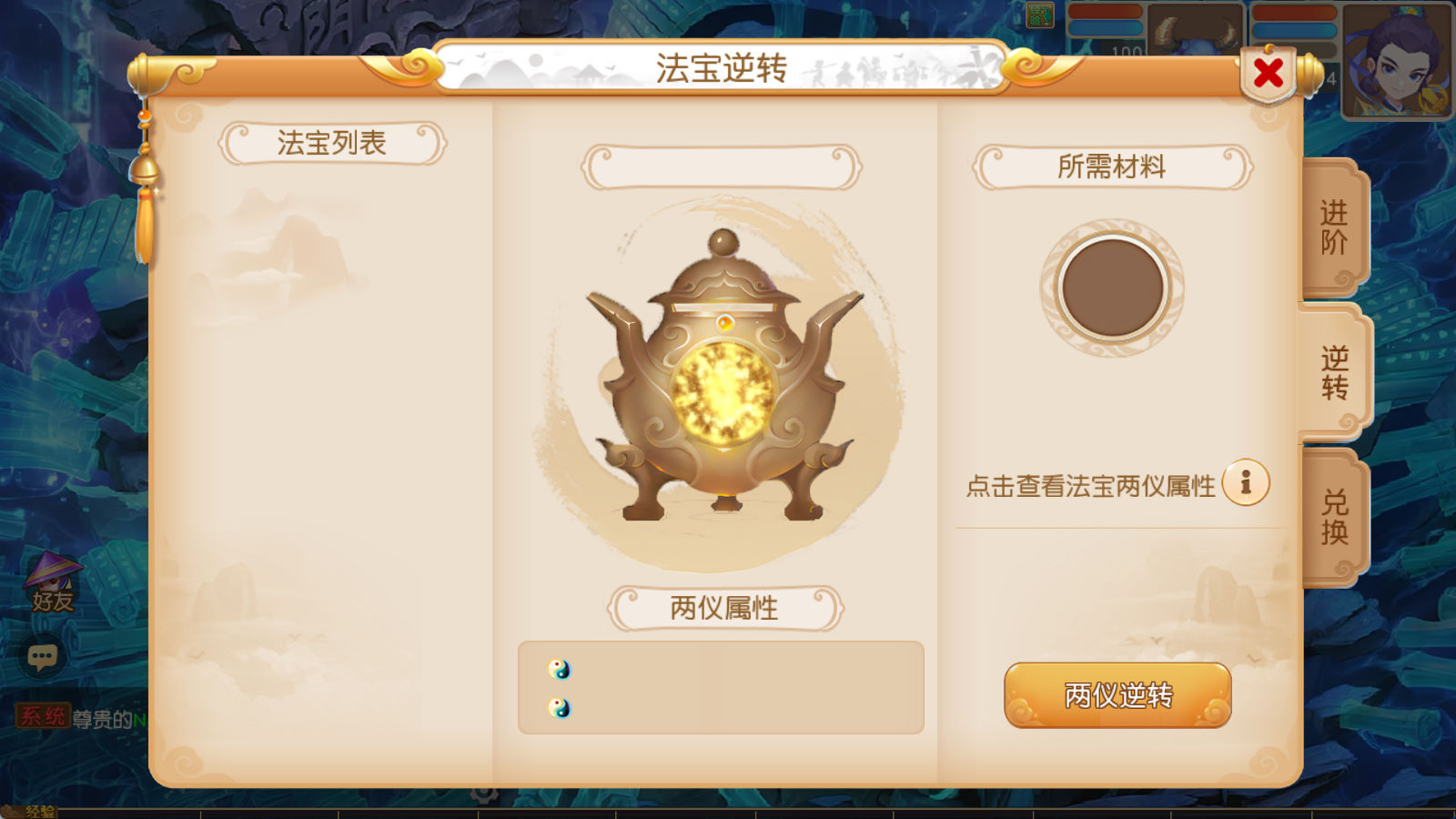Click the second yin-yang attribute icon

(559, 708)
